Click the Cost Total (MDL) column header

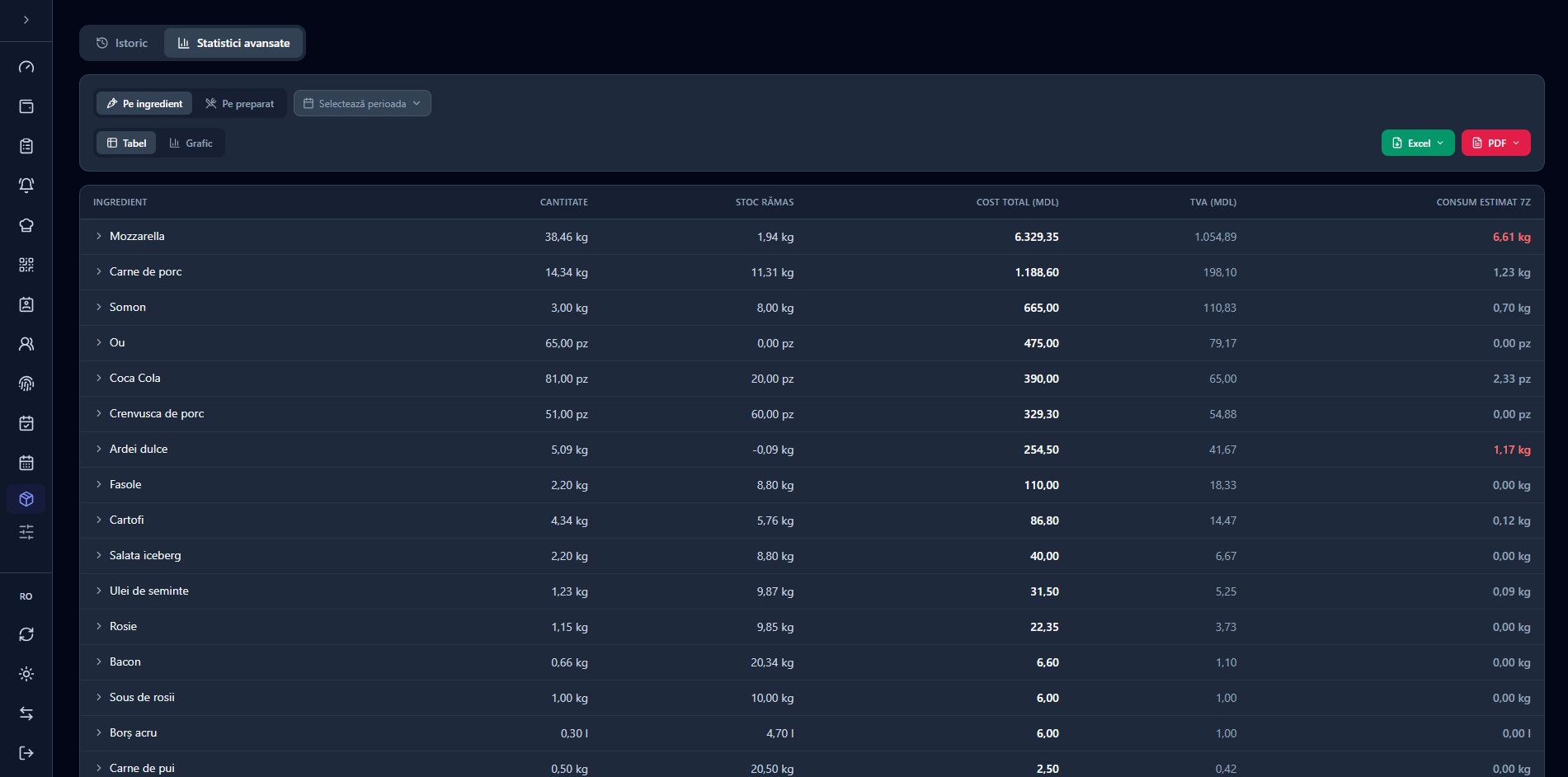point(1017,202)
